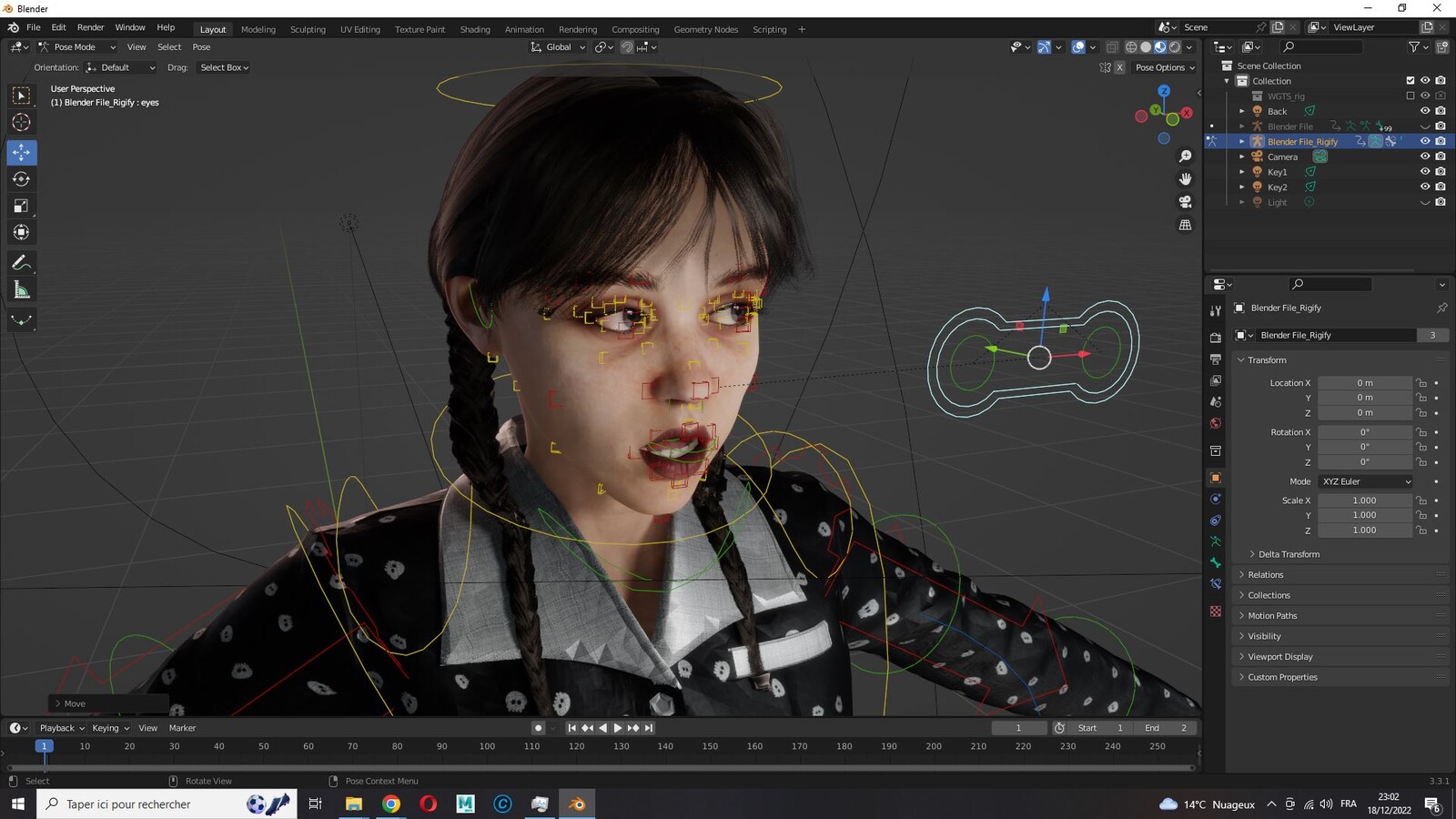Click the timeline horizontal scrollbar
This screenshot has width=1456, height=819.
click(601, 768)
